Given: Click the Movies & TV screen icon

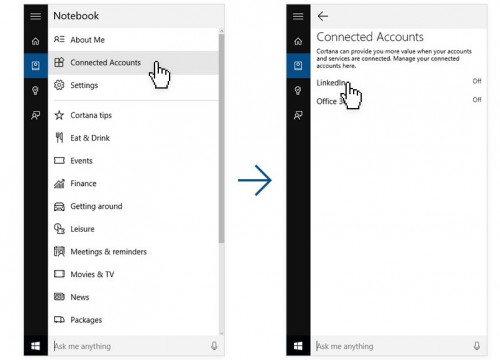Looking at the screenshot, I should click(x=59, y=274).
